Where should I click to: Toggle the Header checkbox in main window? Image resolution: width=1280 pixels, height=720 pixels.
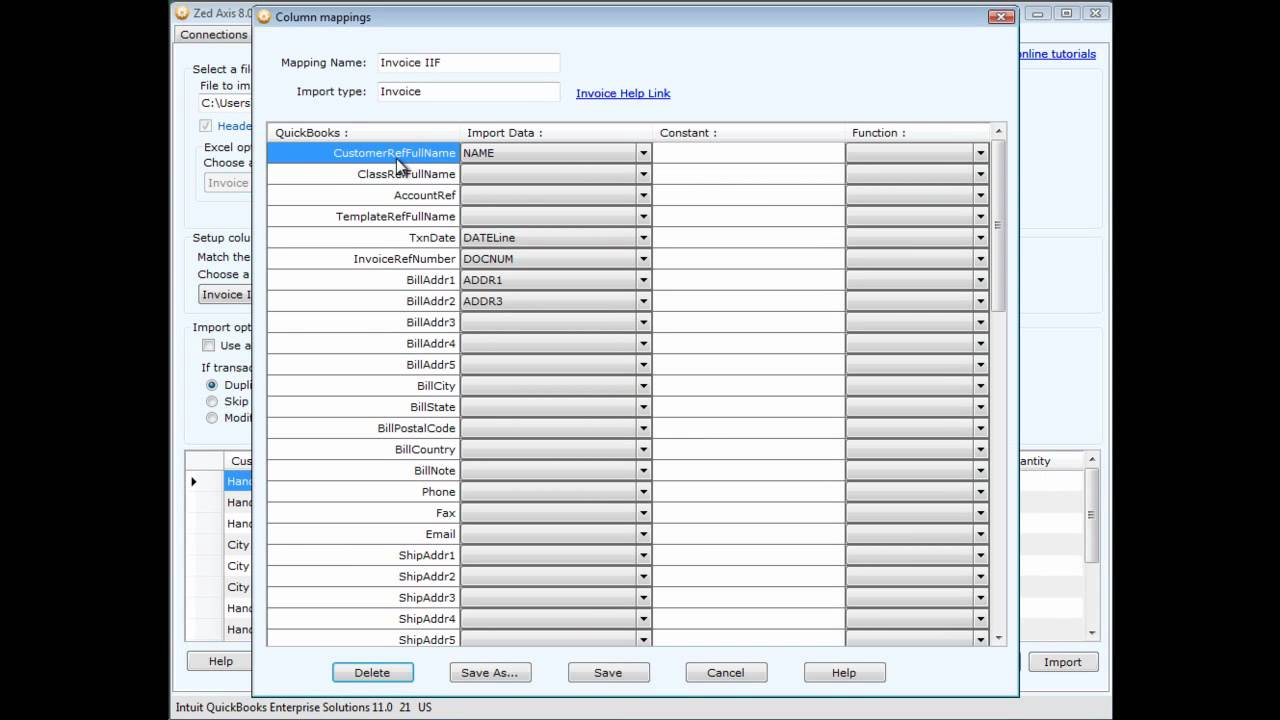206,126
